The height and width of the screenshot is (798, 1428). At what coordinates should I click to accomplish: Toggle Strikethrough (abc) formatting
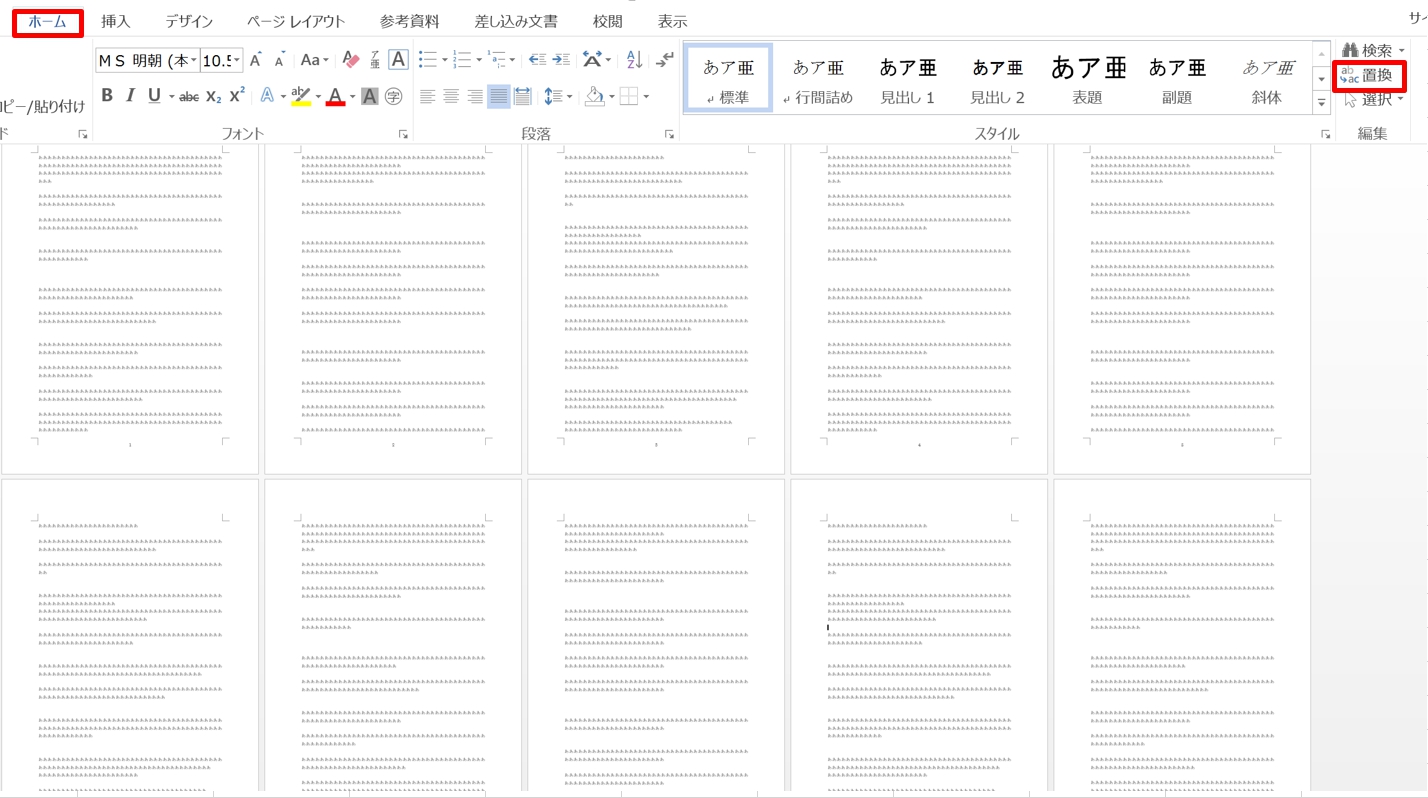[x=189, y=96]
